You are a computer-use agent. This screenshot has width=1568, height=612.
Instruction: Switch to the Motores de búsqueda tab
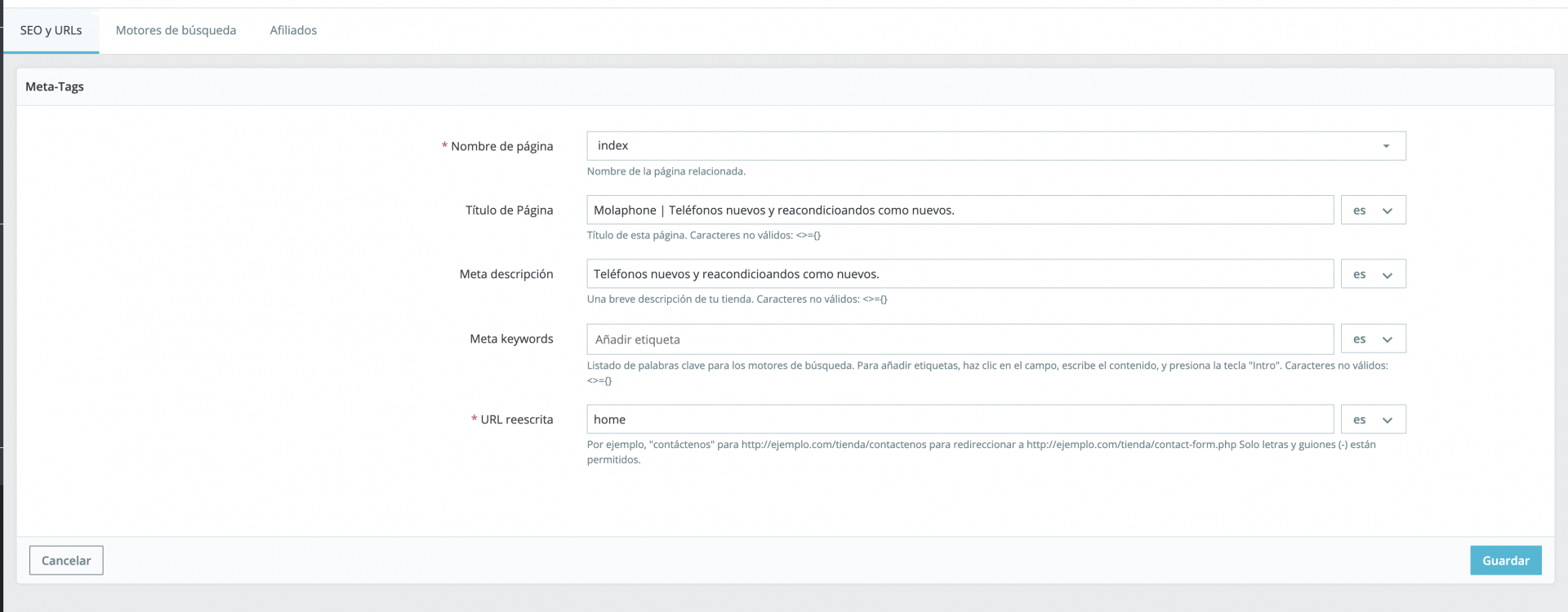(176, 30)
